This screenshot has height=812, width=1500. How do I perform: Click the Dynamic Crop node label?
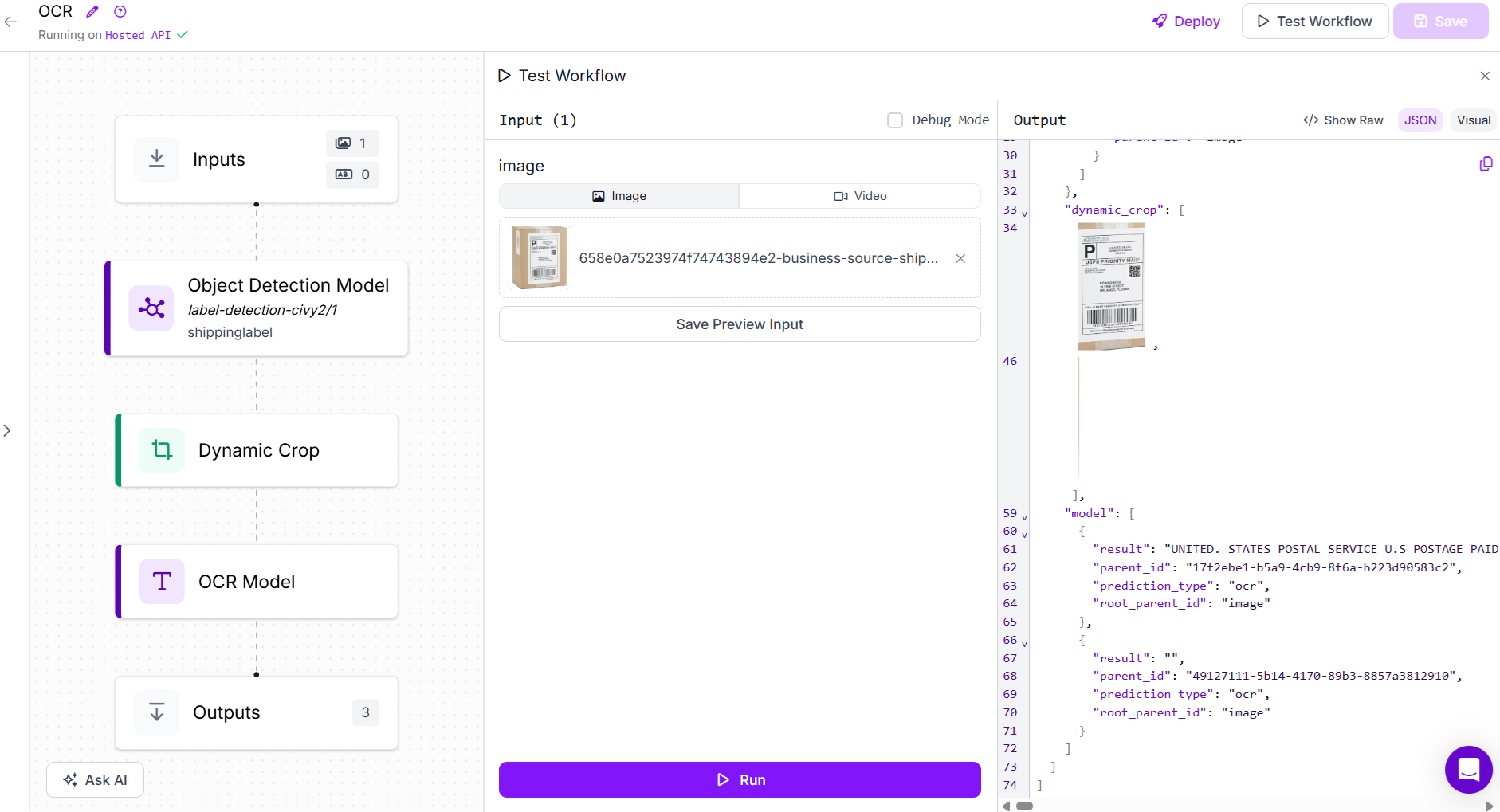259,450
